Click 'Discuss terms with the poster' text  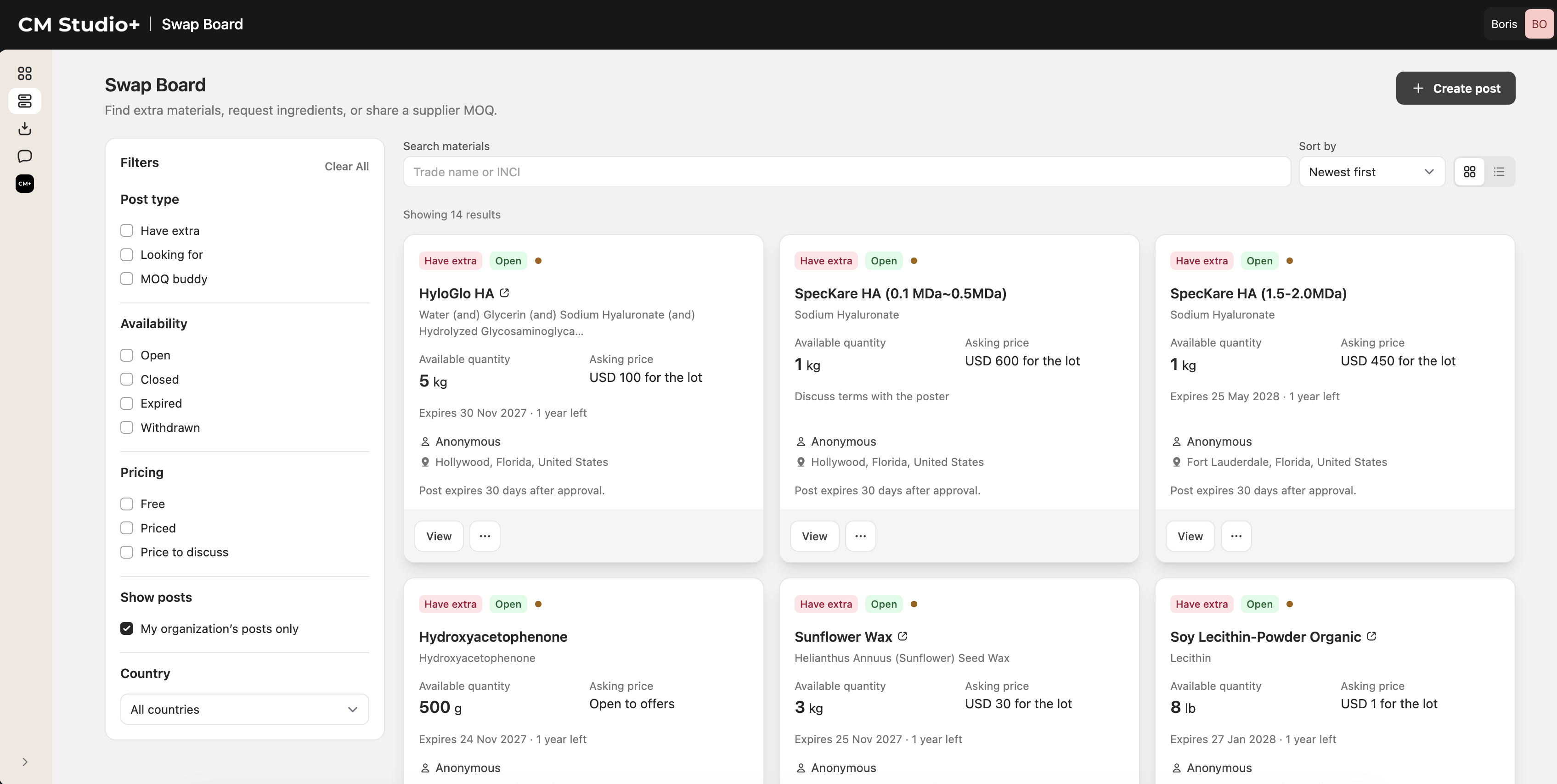click(872, 396)
